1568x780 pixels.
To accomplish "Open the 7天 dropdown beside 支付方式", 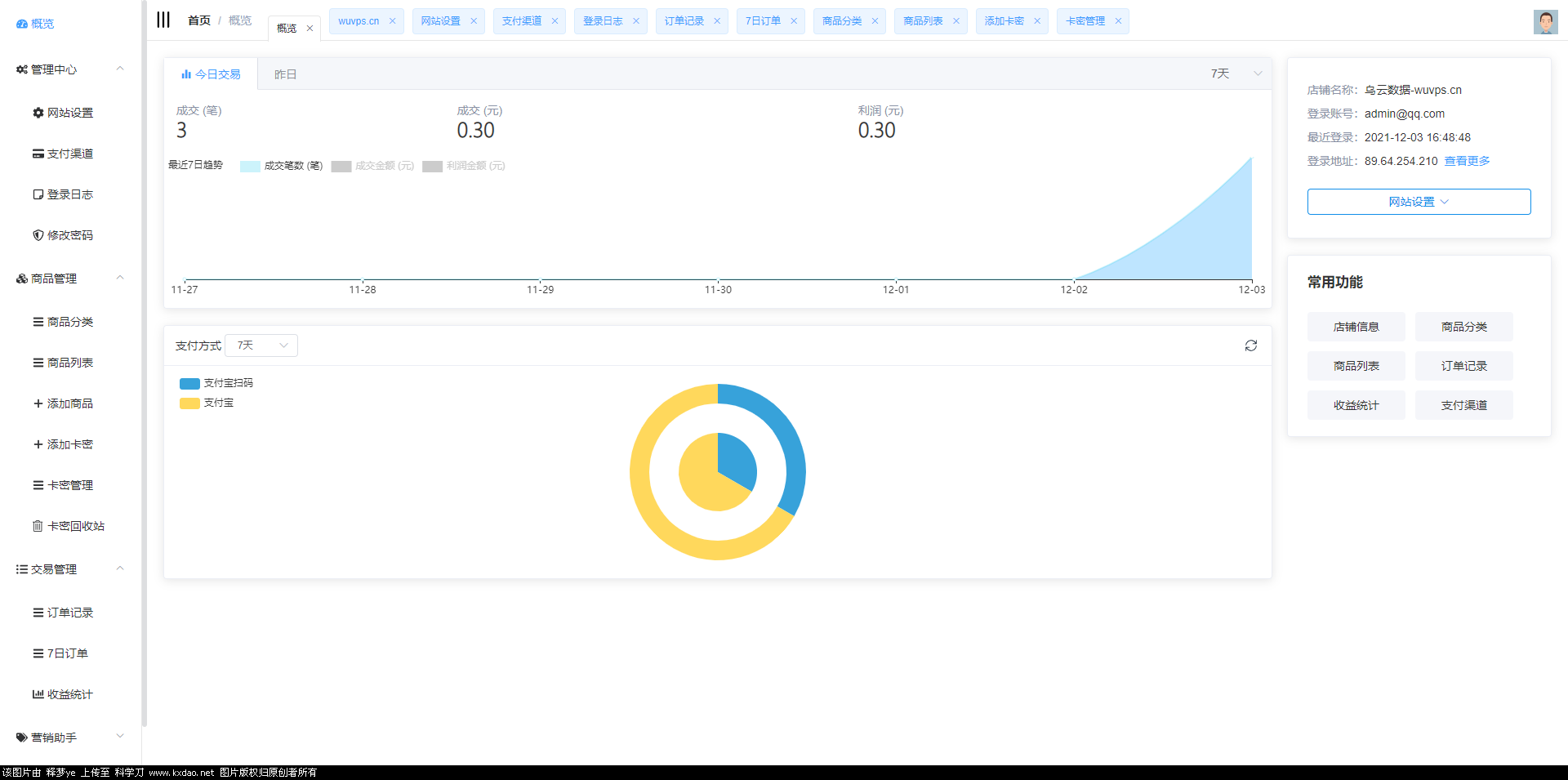I will tap(261, 345).
